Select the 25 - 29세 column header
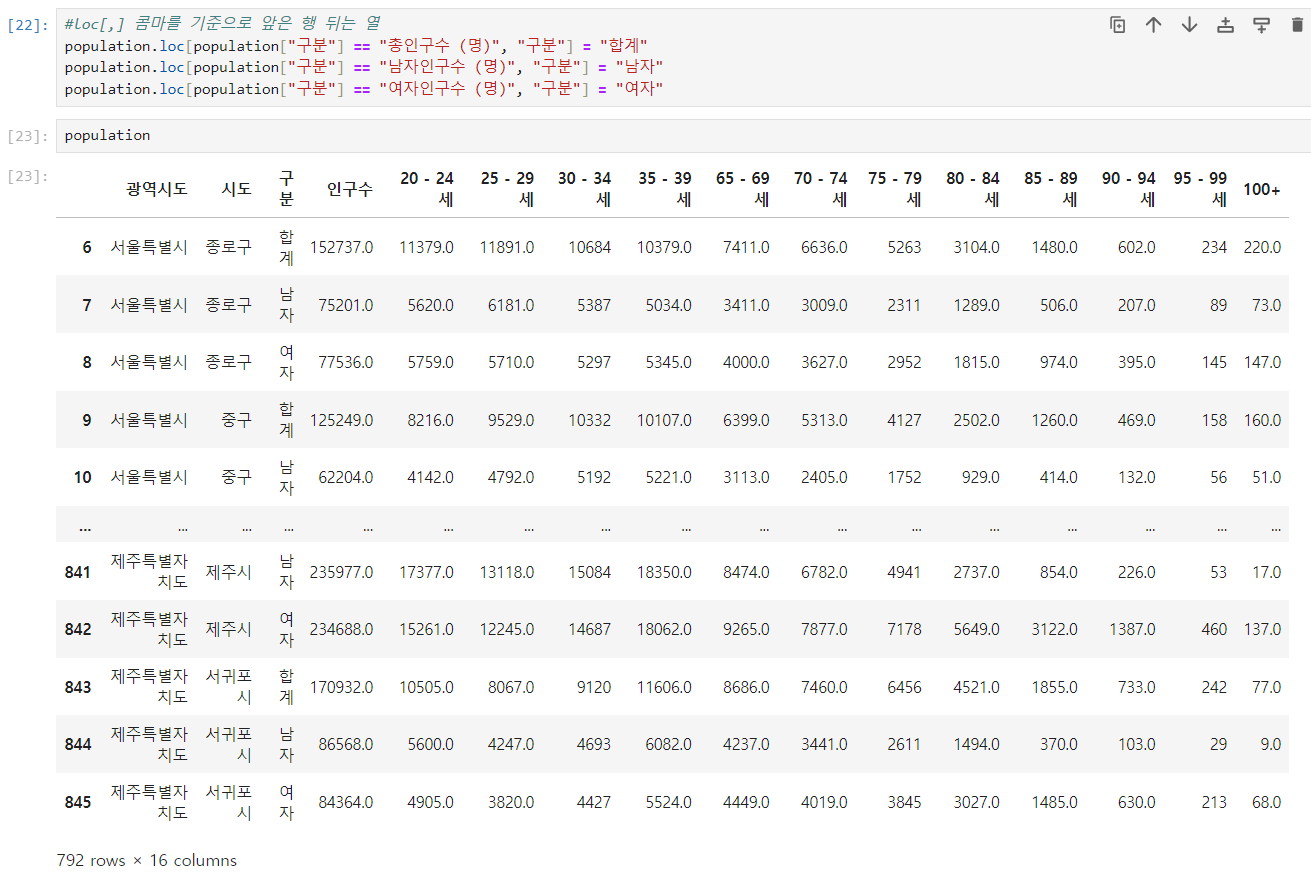1311x886 pixels. point(508,189)
